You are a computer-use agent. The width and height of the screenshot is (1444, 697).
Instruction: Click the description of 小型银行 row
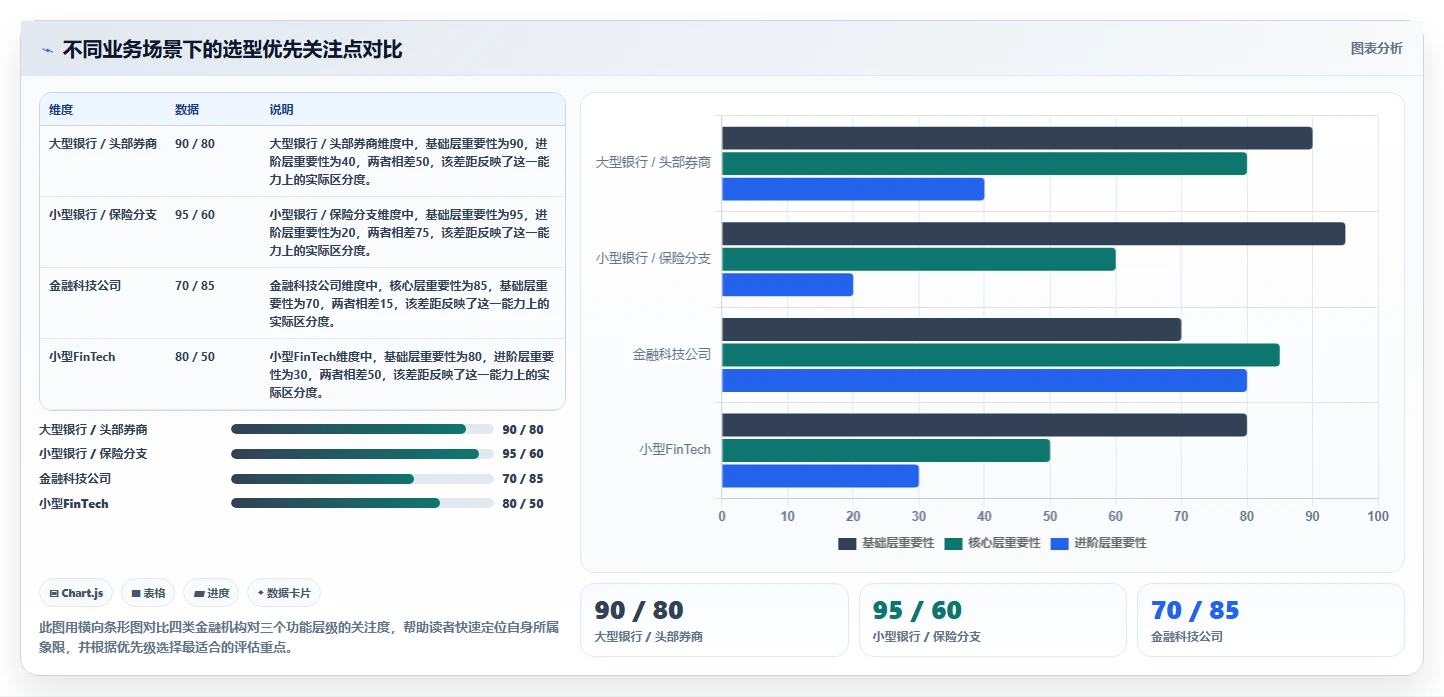[409, 233]
